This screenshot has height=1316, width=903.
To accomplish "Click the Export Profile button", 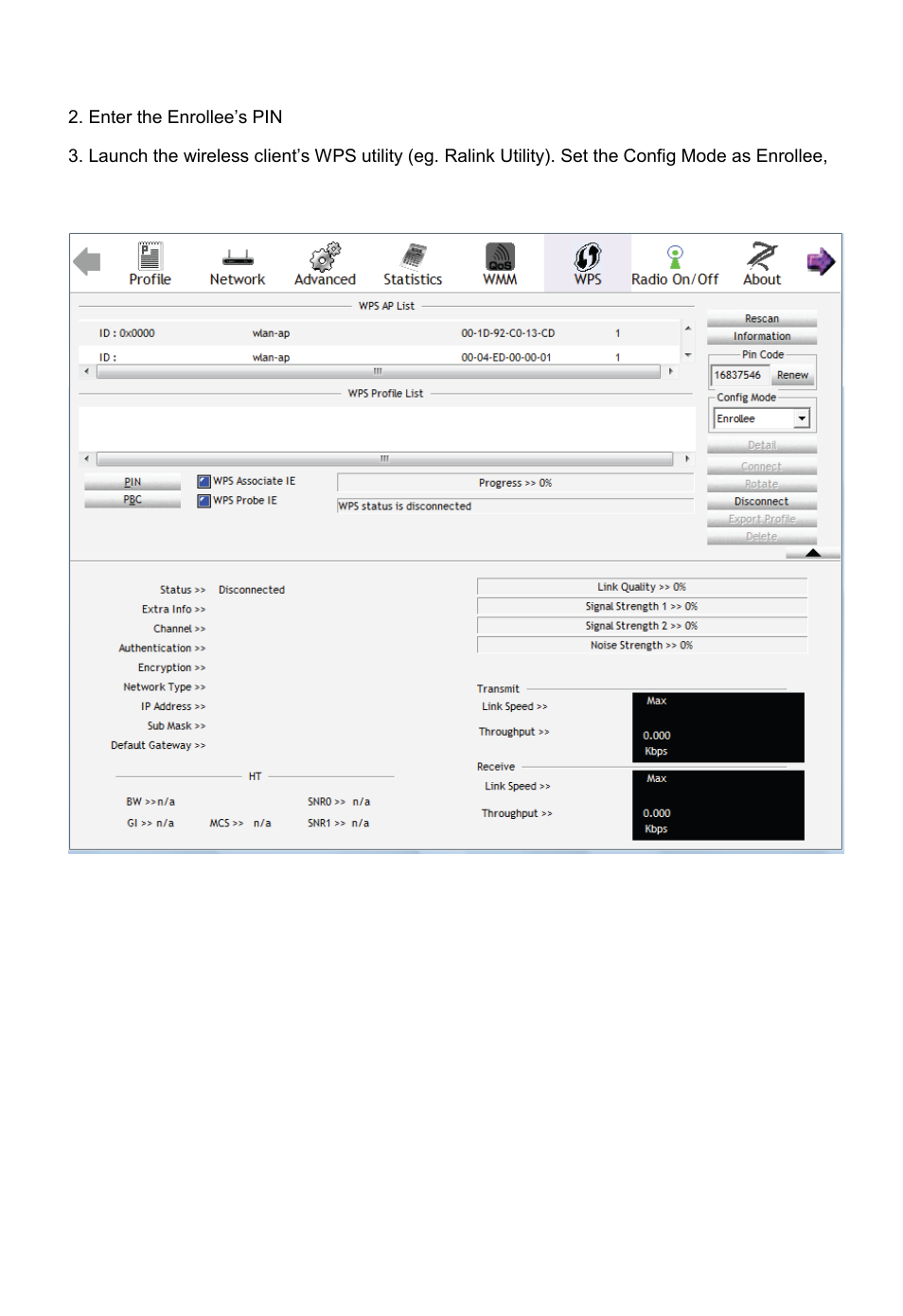I will (x=761, y=519).
